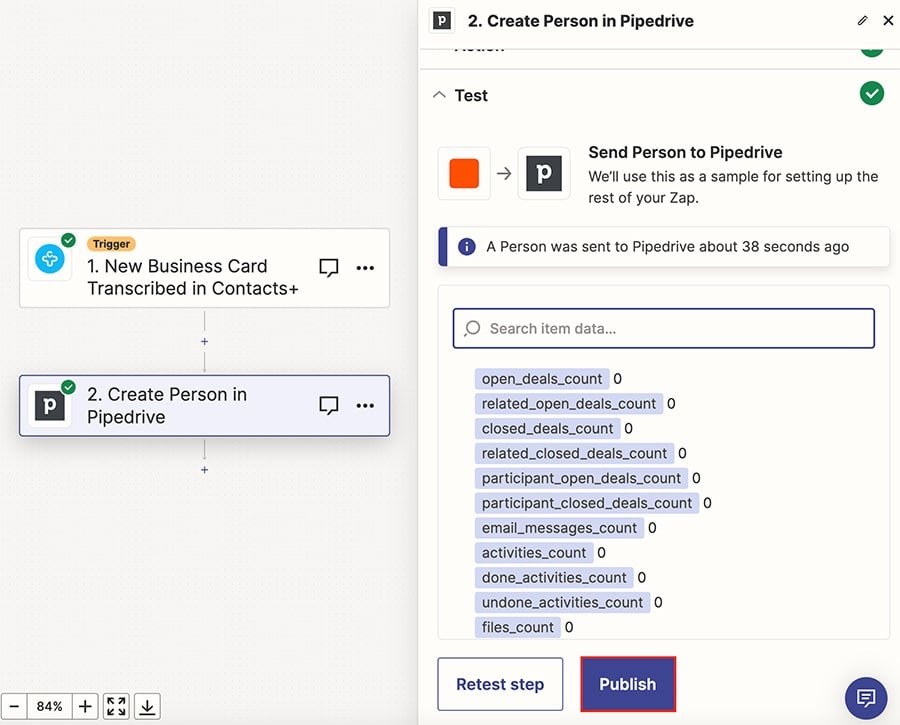Click the Retest step button
The width and height of the screenshot is (900, 725).
[500, 684]
